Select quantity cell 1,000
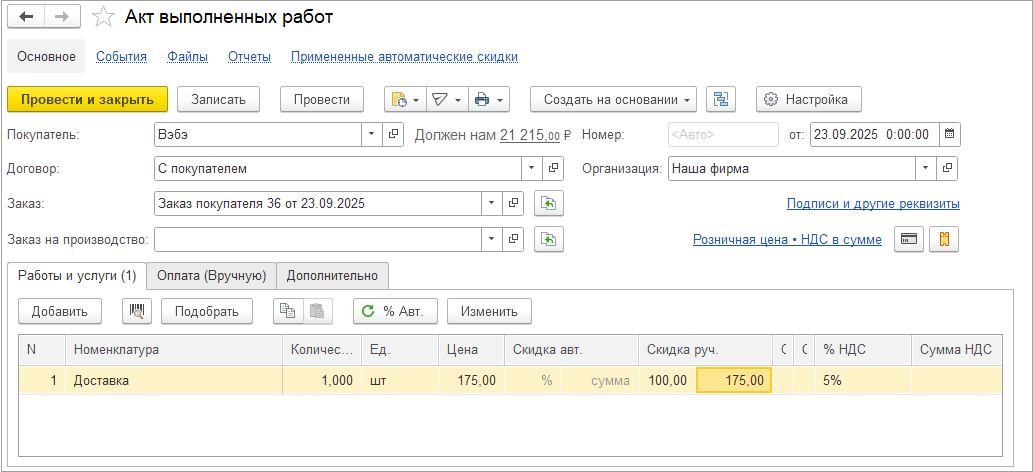The image size is (1033, 472). coord(322,380)
